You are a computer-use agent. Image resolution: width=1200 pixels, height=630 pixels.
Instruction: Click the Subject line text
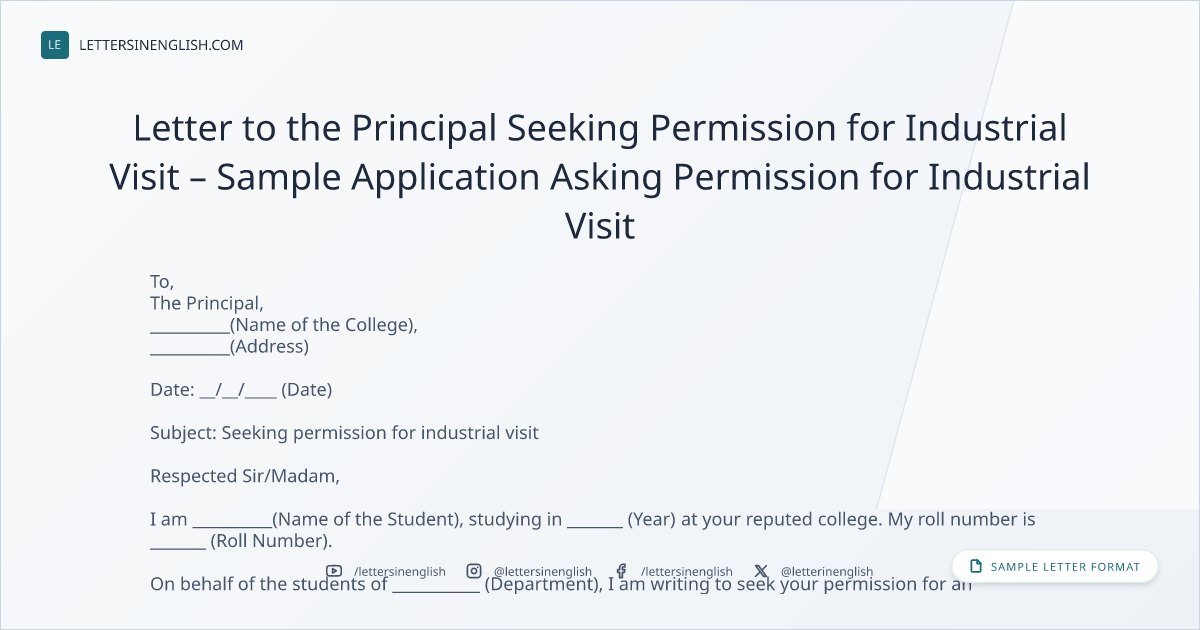pyautogui.click(x=344, y=433)
